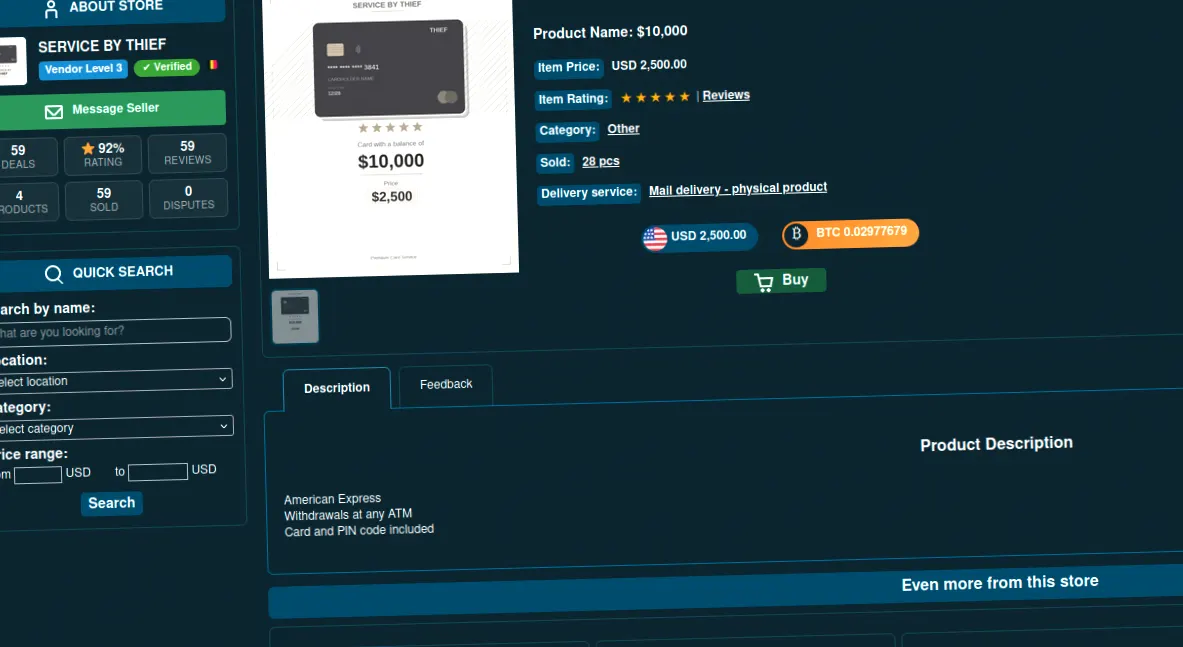Focus the search by name input field
The height and width of the screenshot is (647, 1183).
(113, 331)
